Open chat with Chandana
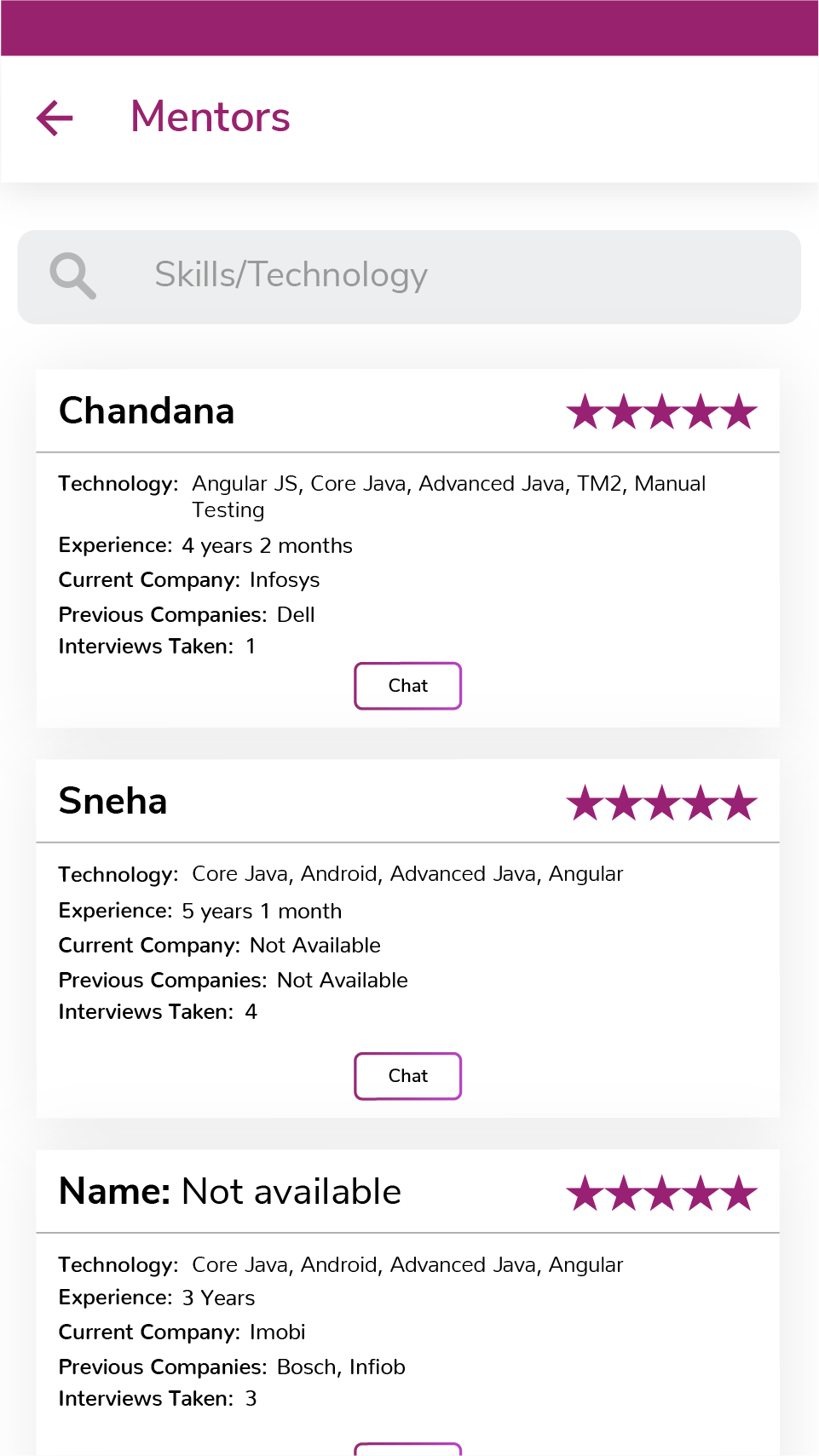This screenshot has height=1456, width=819. pos(407,686)
